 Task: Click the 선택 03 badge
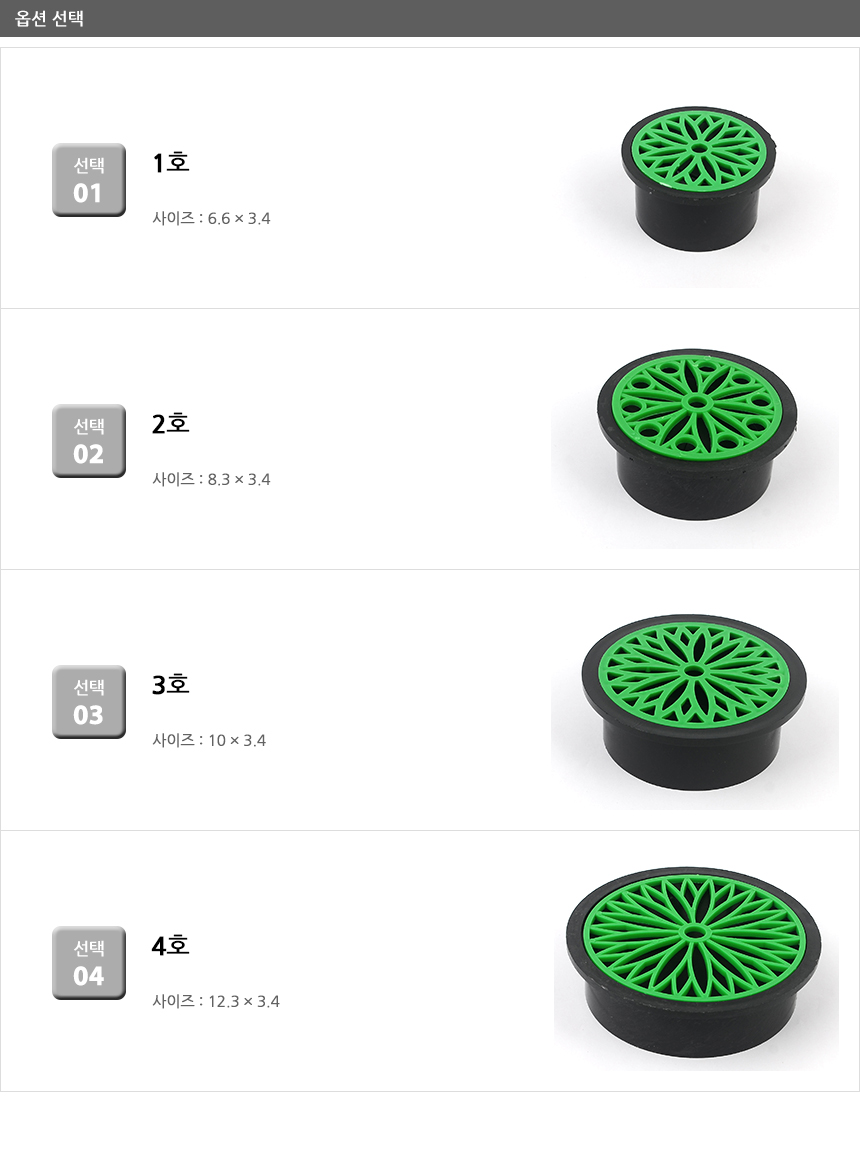click(89, 702)
